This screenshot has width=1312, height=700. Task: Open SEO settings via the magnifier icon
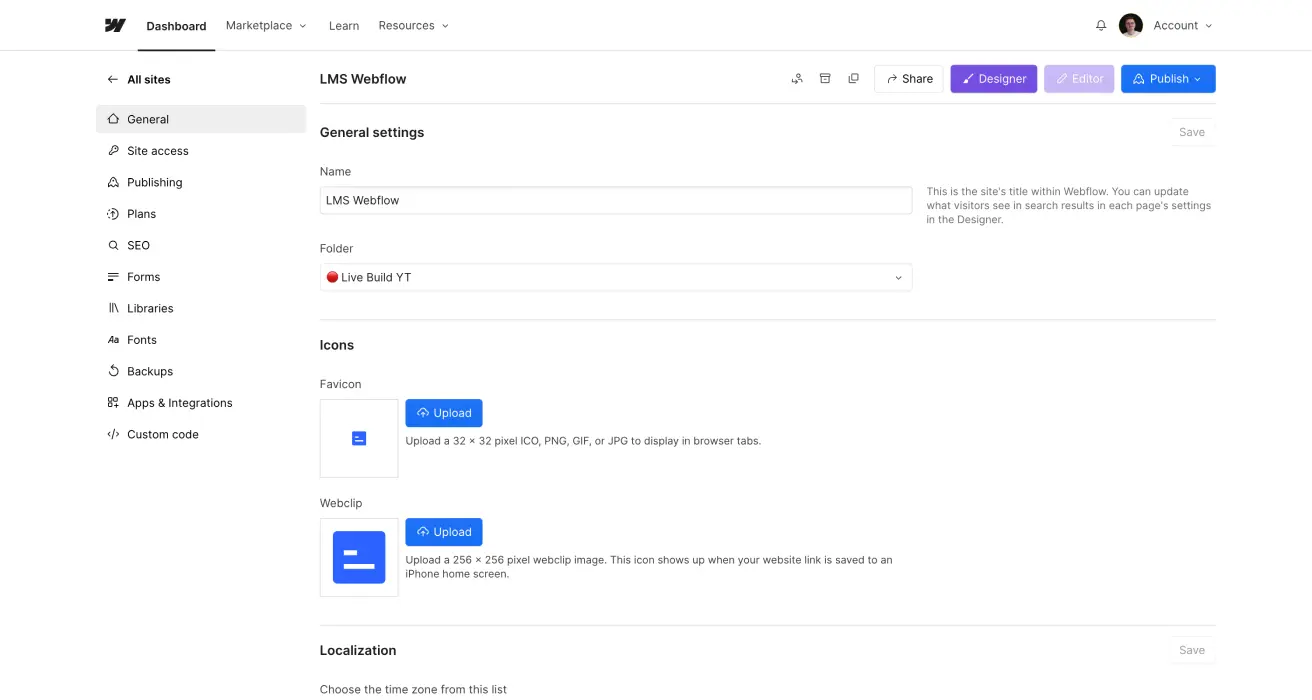pos(112,245)
